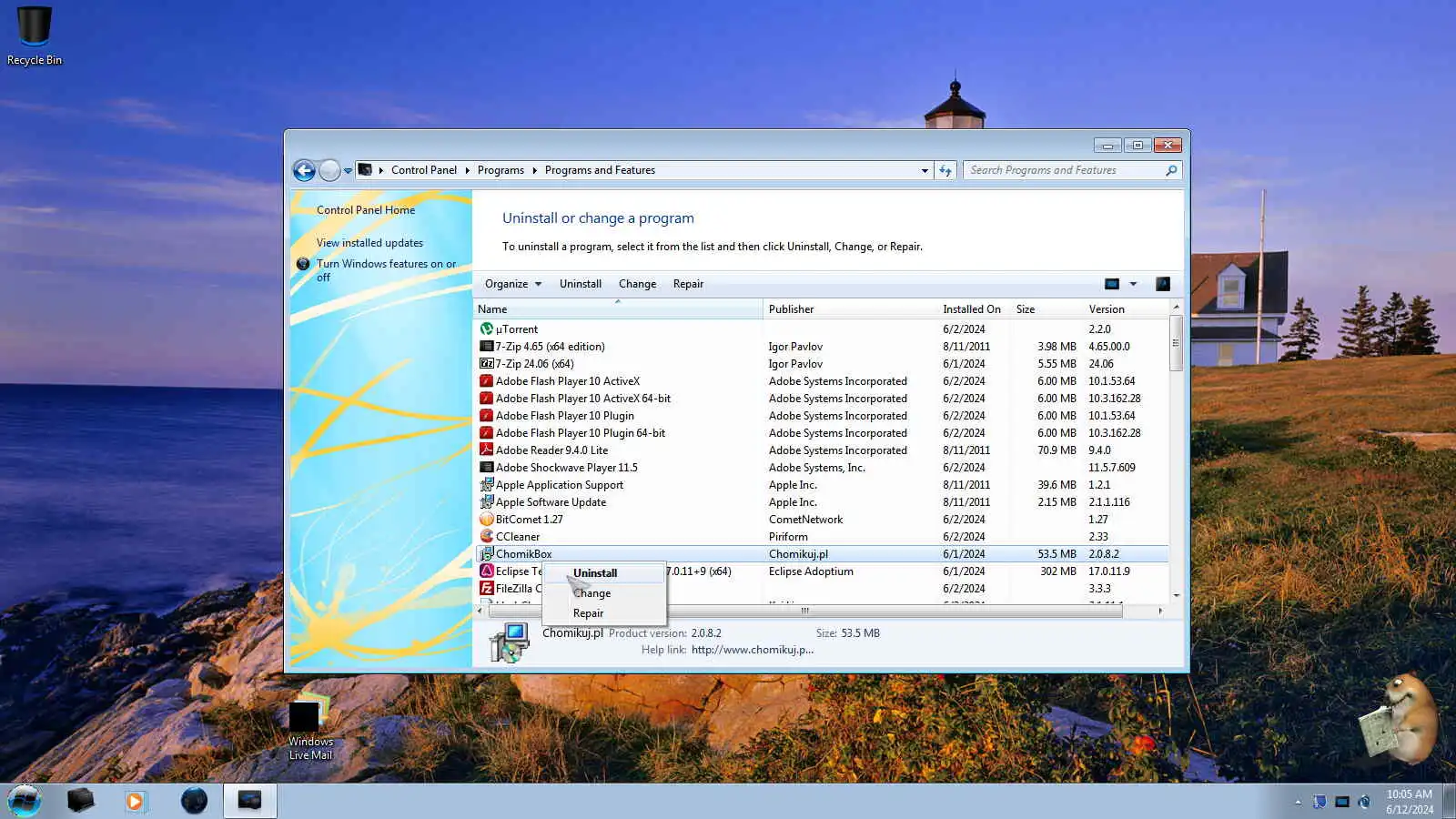Click the Programs breadcrumb
Image resolution: width=1456 pixels, height=819 pixels.
click(500, 170)
